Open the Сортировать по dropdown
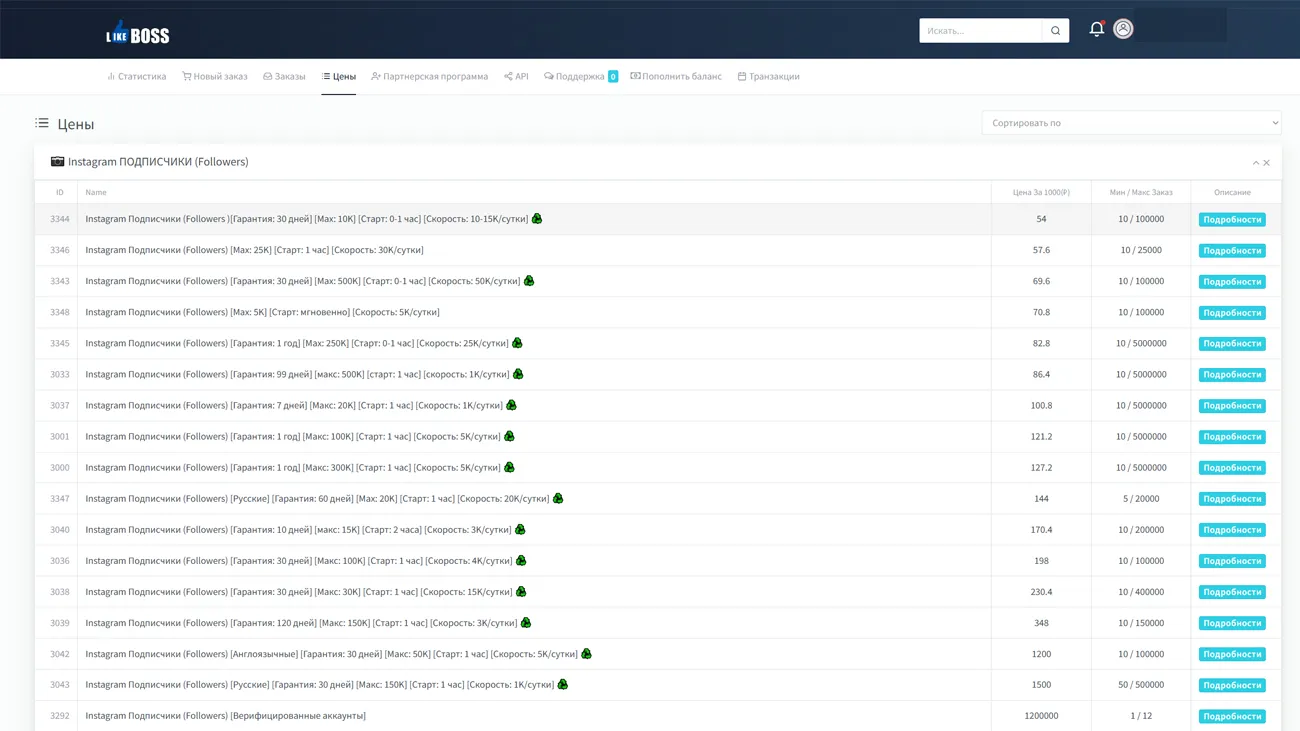1300x731 pixels. [x=1131, y=123]
